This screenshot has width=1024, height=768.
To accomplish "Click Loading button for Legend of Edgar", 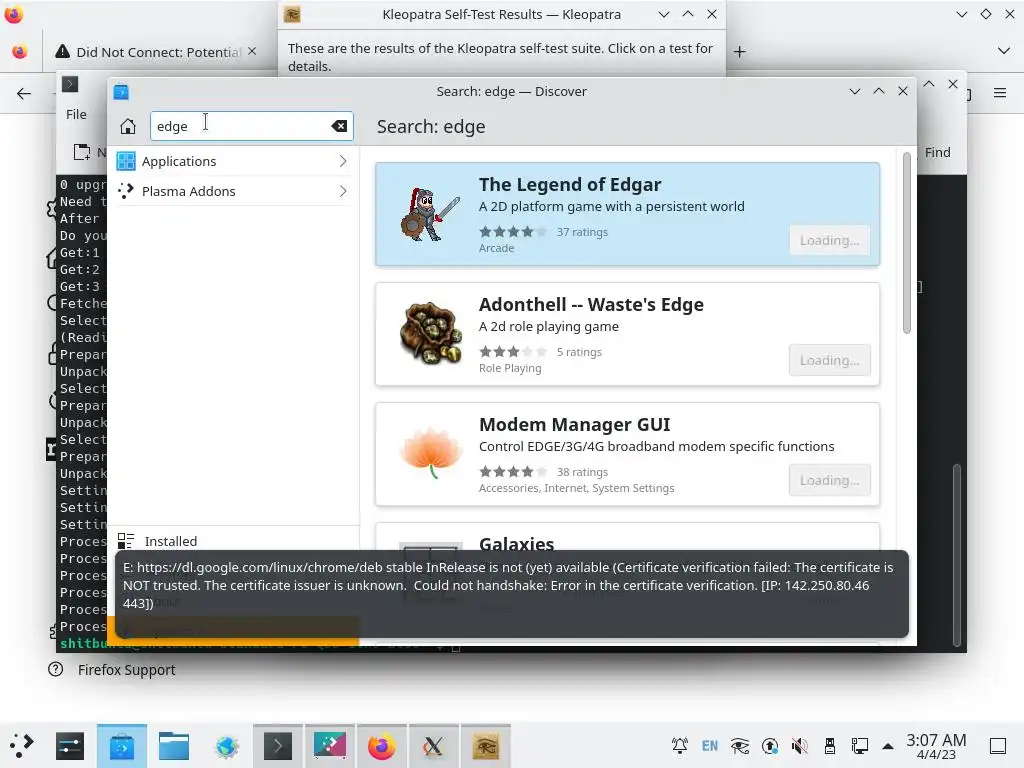I will (x=829, y=240).
